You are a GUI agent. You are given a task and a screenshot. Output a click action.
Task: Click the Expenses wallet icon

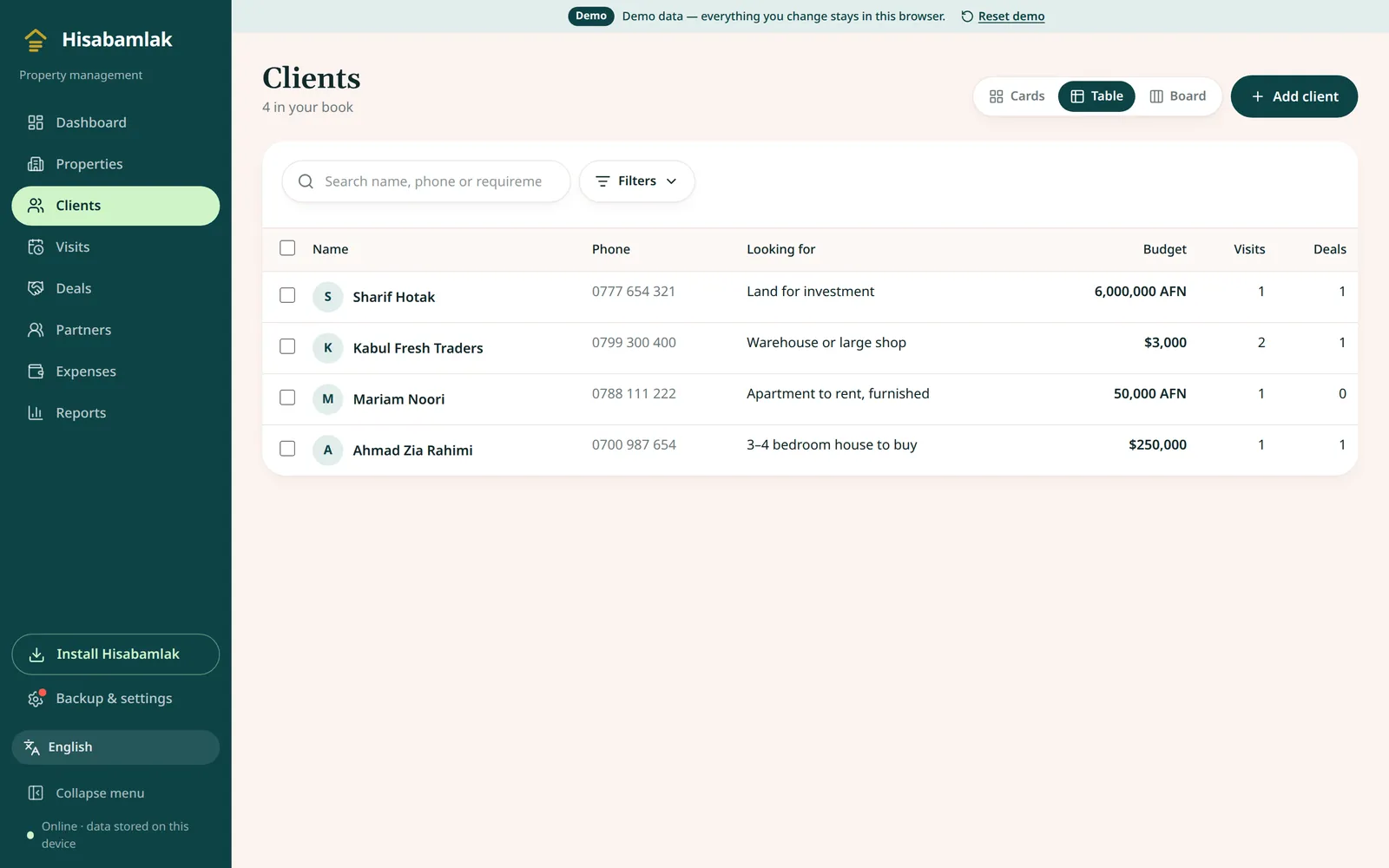tap(36, 372)
